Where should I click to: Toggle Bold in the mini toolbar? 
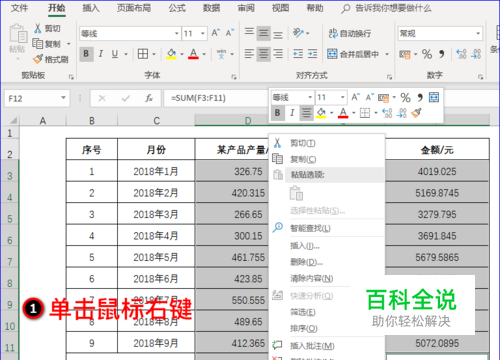tap(277, 113)
